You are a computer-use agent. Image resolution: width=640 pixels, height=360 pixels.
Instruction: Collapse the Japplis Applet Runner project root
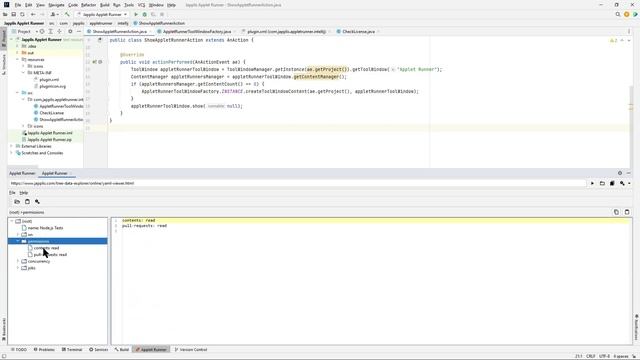click(x=12, y=40)
